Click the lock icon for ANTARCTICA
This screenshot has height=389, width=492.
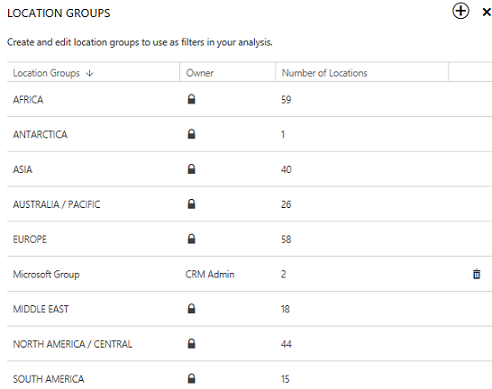pos(191,134)
